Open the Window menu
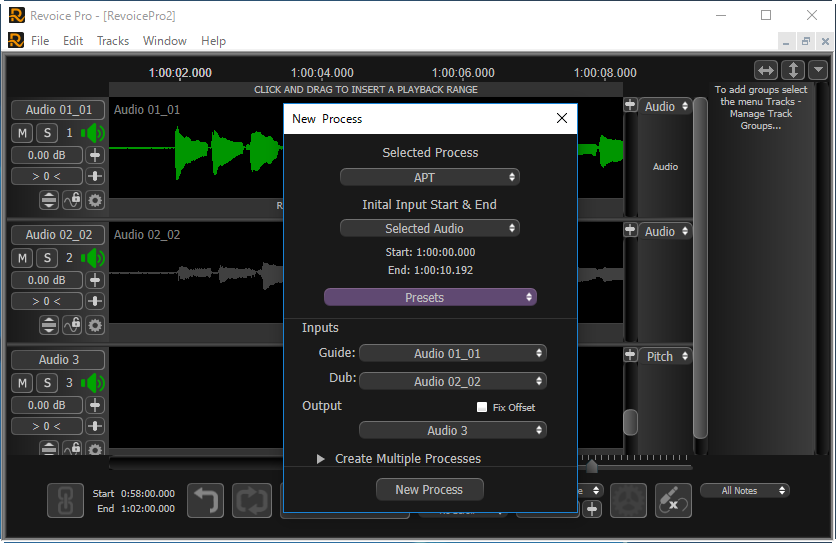The image size is (836, 543). (165, 41)
